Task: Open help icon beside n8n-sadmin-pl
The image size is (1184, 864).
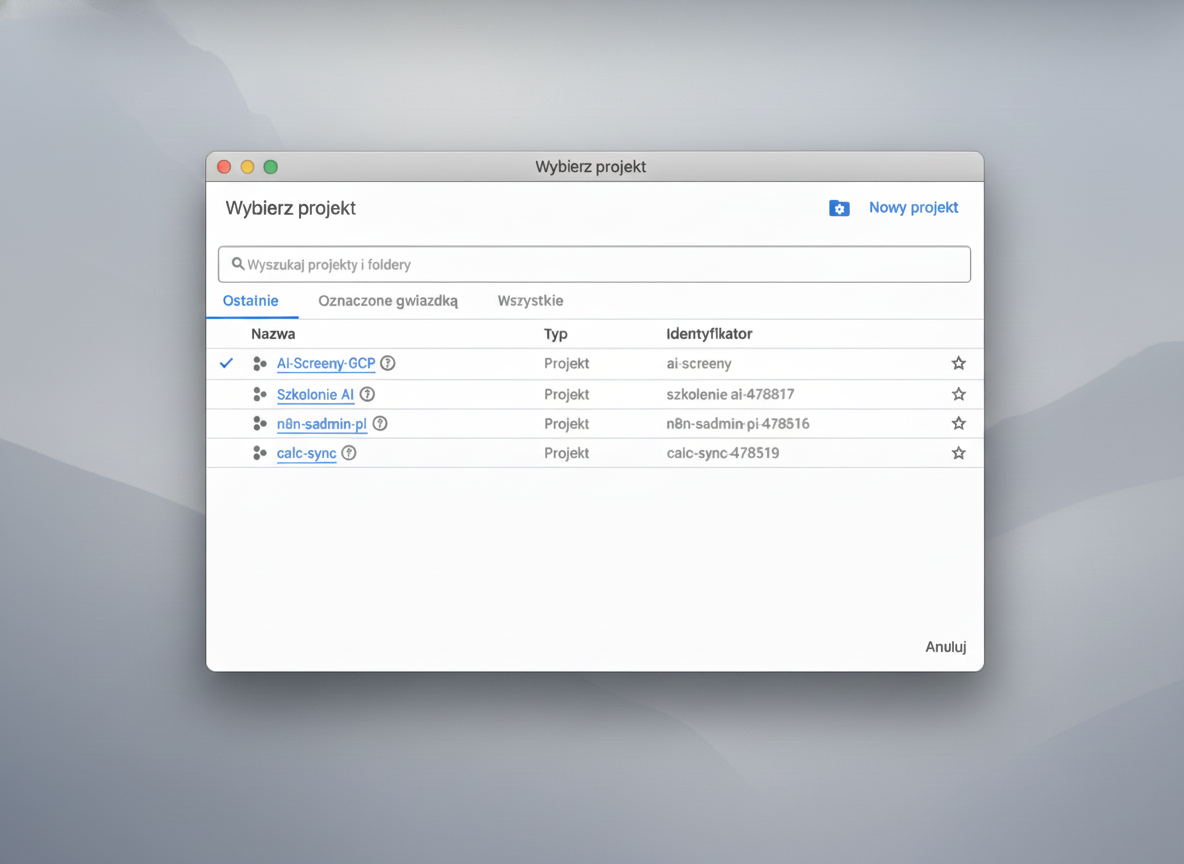Action: tap(380, 424)
